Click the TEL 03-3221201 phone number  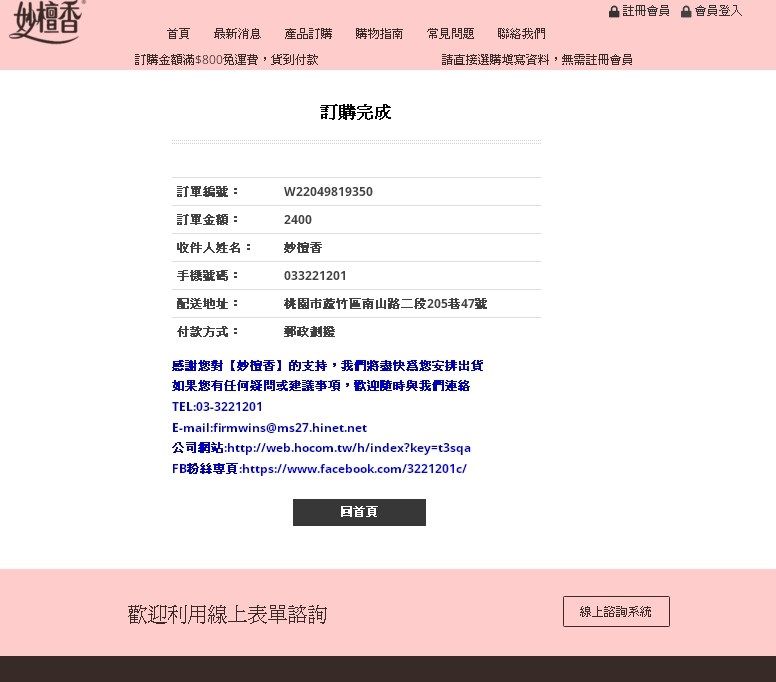pos(229,407)
